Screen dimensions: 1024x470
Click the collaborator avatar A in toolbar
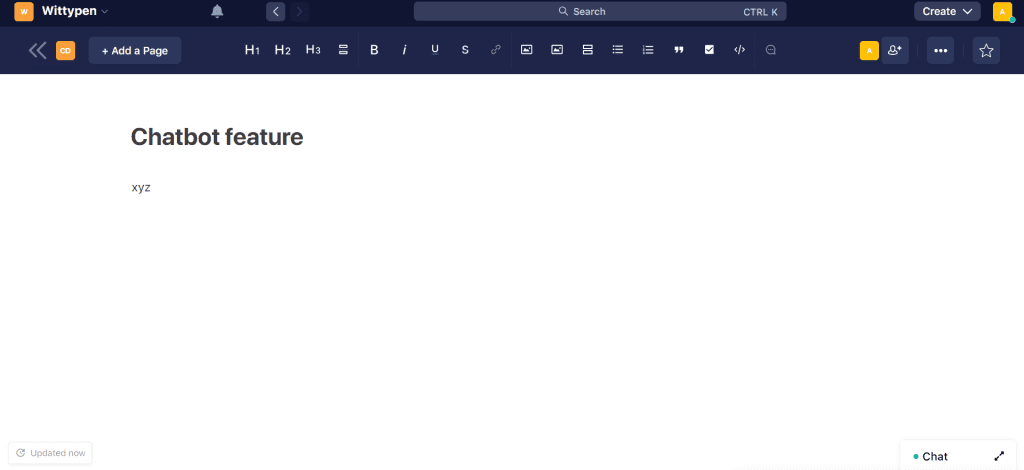pos(869,51)
